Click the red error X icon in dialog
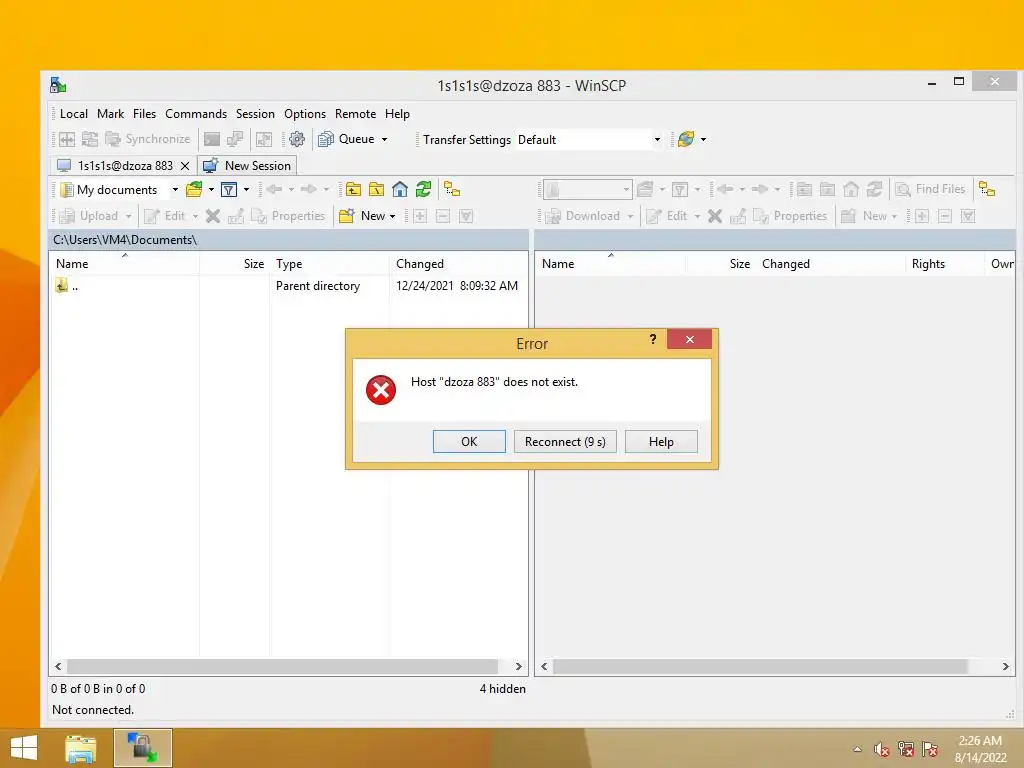Image resolution: width=1024 pixels, height=768 pixels. [x=381, y=390]
